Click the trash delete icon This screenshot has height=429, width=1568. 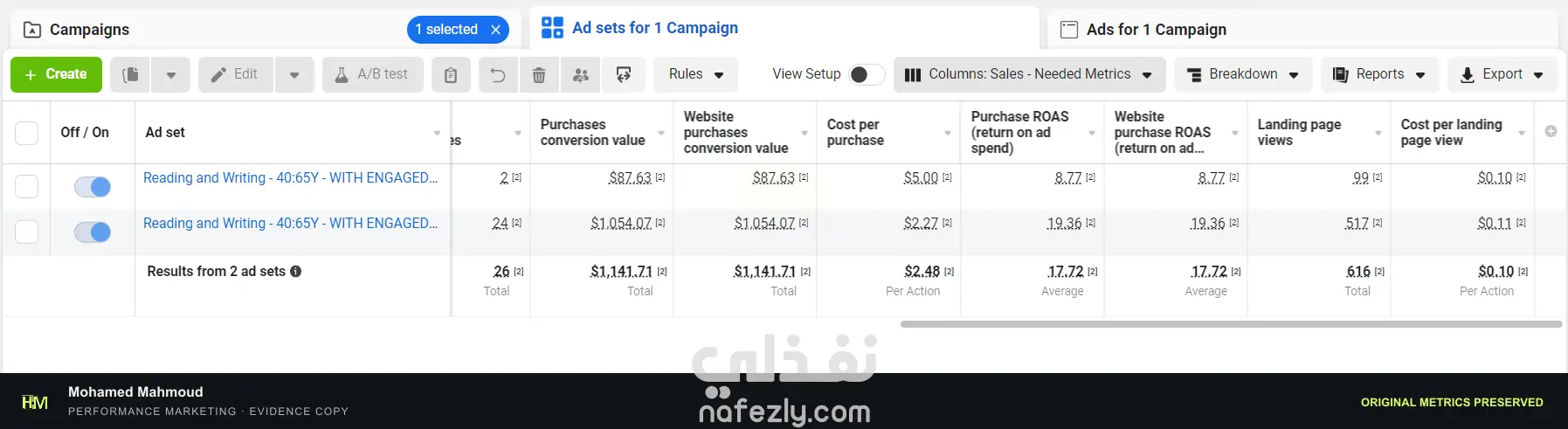coord(539,75)
